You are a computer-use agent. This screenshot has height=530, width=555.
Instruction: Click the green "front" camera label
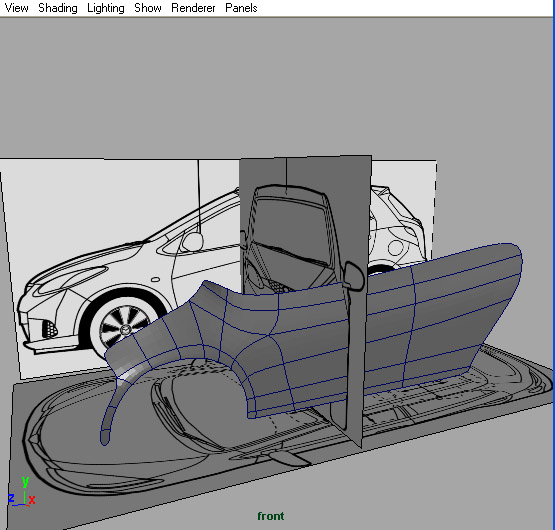point(270,516)
